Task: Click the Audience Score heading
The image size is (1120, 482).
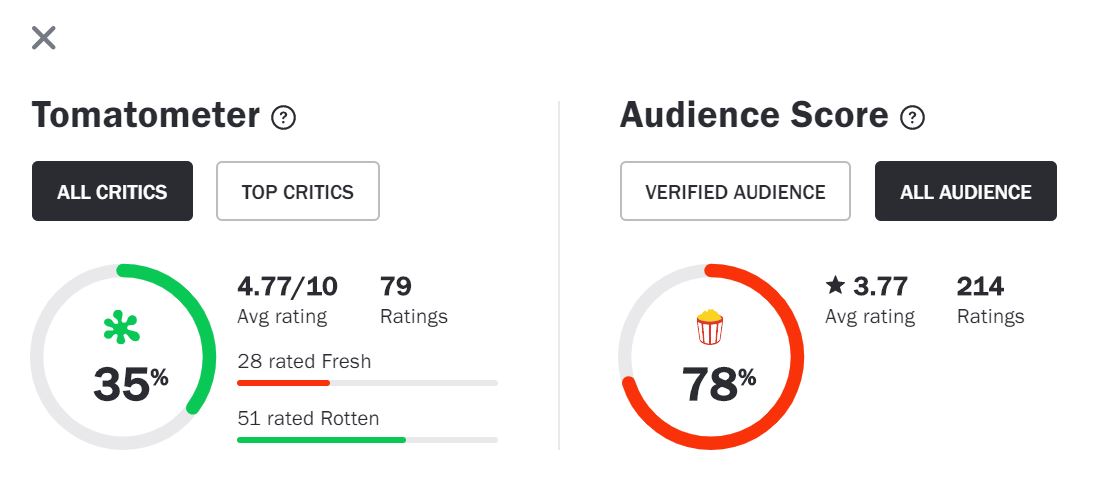Action: click(x=754, y=116)
